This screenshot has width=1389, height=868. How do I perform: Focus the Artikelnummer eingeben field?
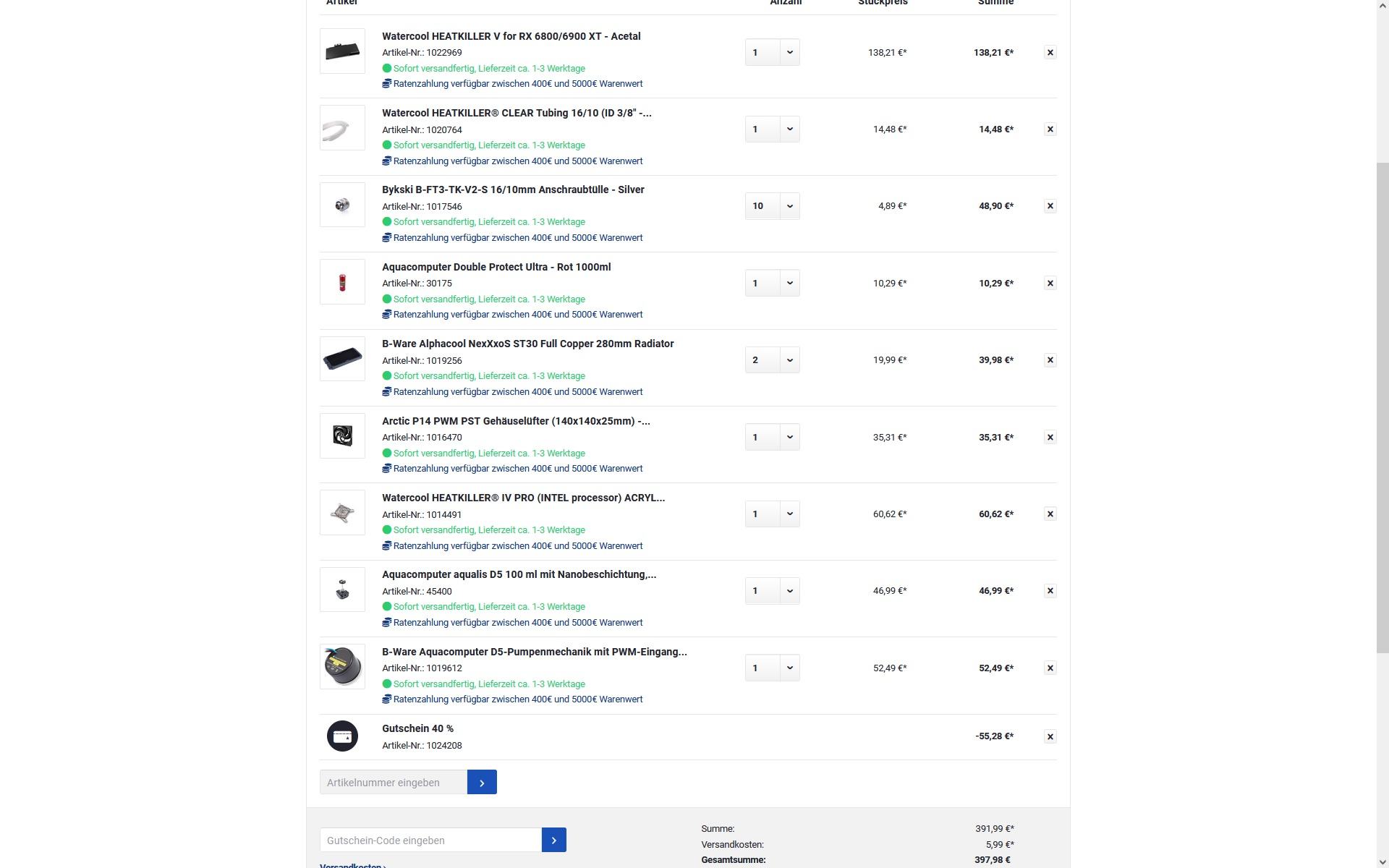pos(394,783)
